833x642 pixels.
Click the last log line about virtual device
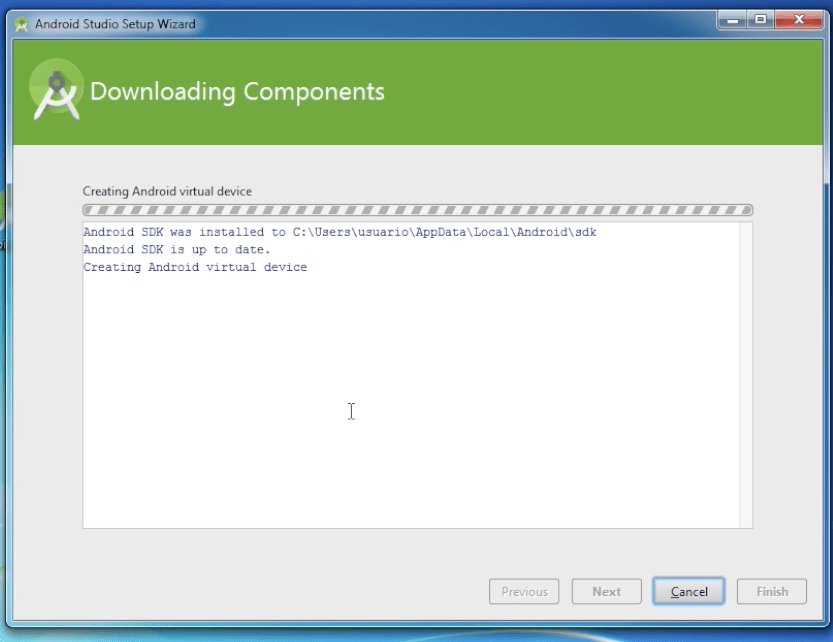pyautogui.click(x=195, y=268)
